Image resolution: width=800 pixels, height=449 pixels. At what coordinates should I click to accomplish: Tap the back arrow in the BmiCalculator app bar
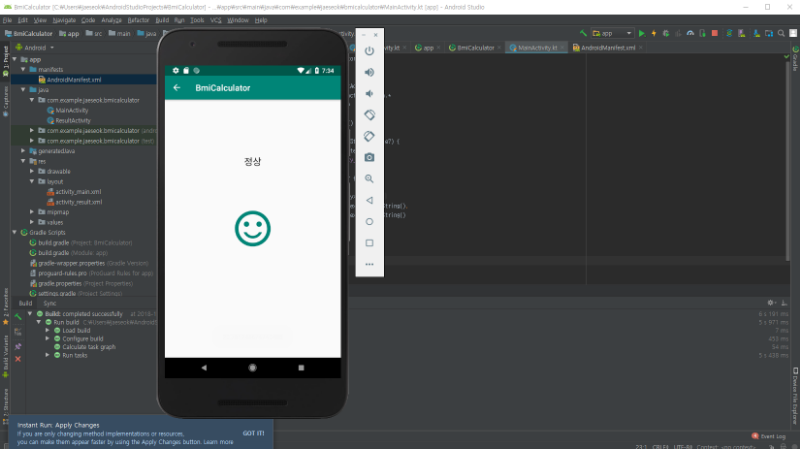coord(177,88)
